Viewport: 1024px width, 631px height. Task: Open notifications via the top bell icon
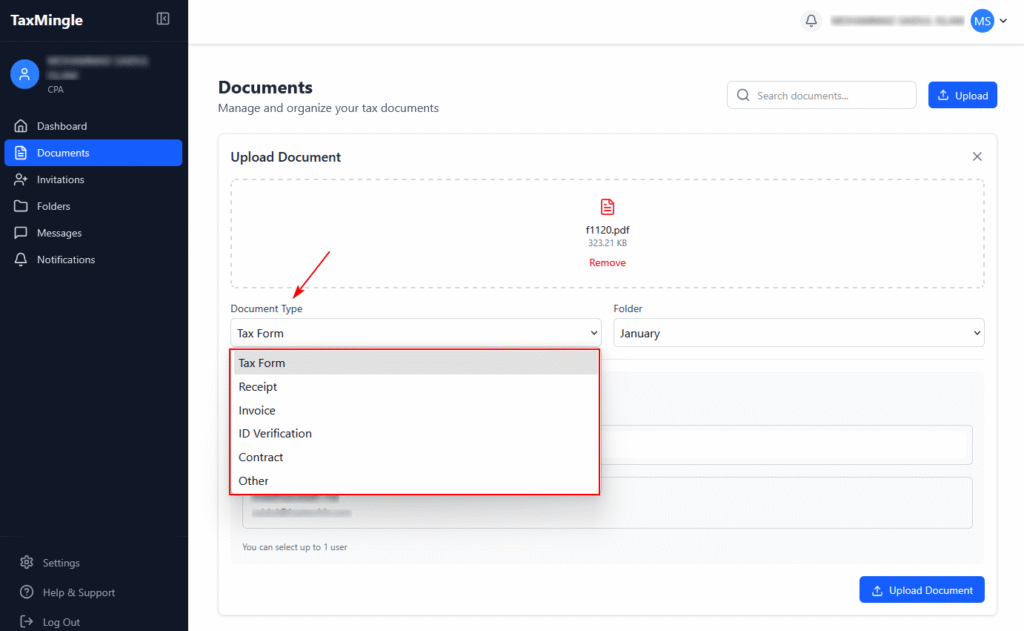tap(811, 20)
